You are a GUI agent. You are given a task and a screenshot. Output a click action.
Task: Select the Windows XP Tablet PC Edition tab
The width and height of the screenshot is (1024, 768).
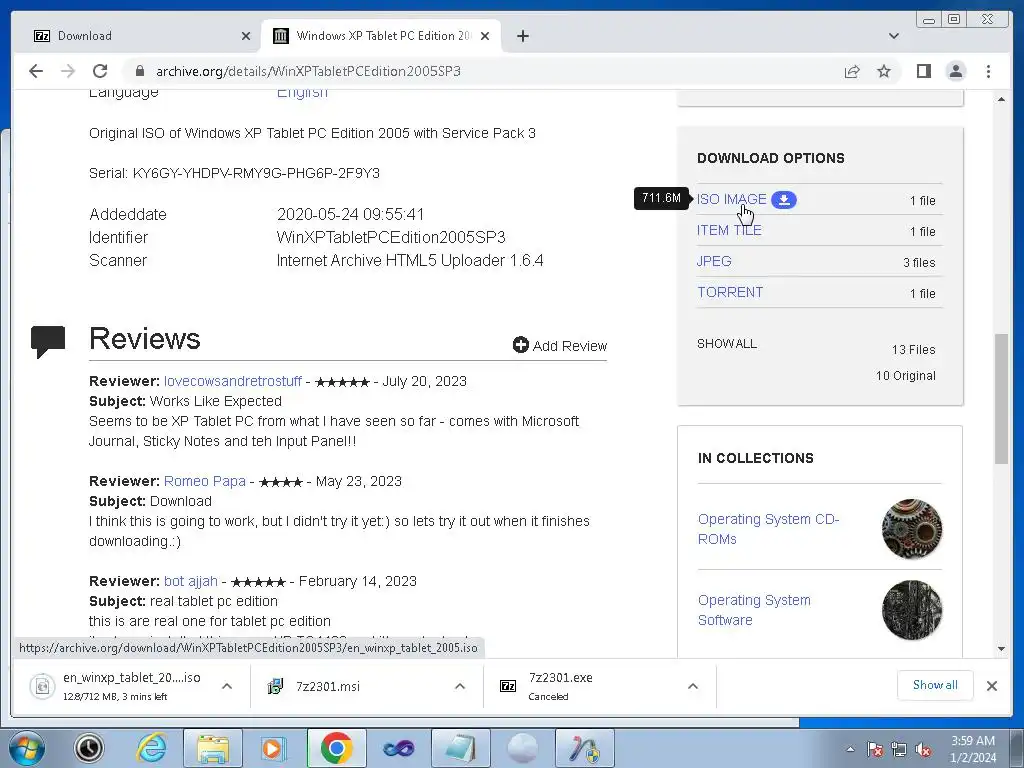click(383, 36)
